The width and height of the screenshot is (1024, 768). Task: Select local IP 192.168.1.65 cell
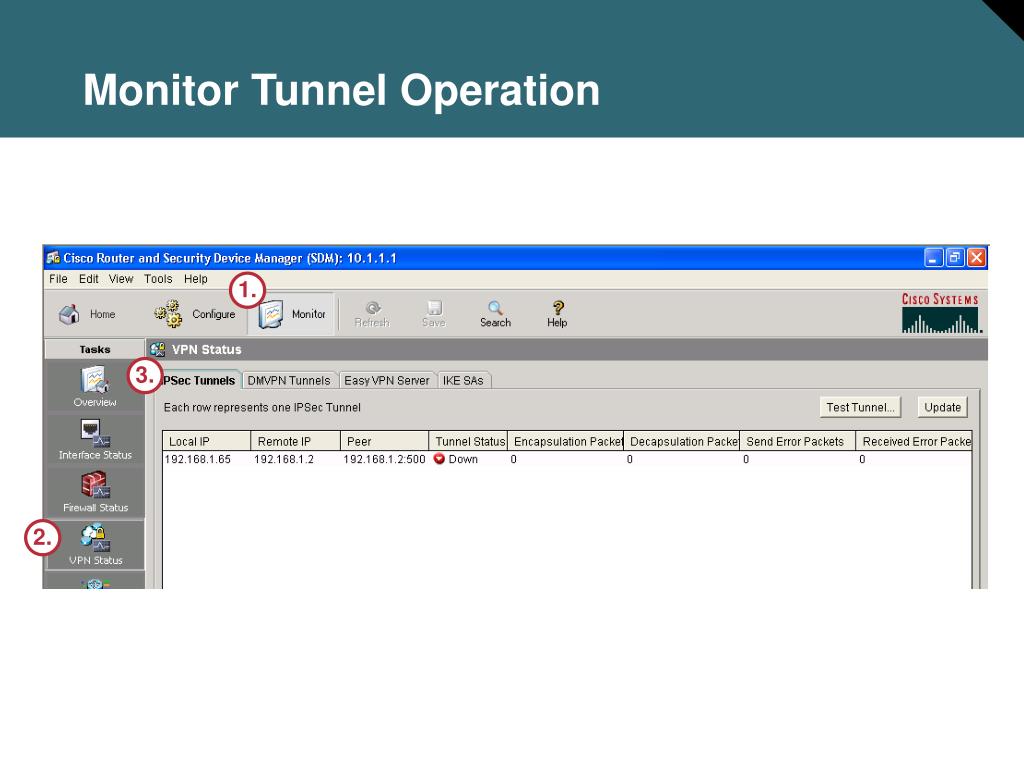point(198,459)
